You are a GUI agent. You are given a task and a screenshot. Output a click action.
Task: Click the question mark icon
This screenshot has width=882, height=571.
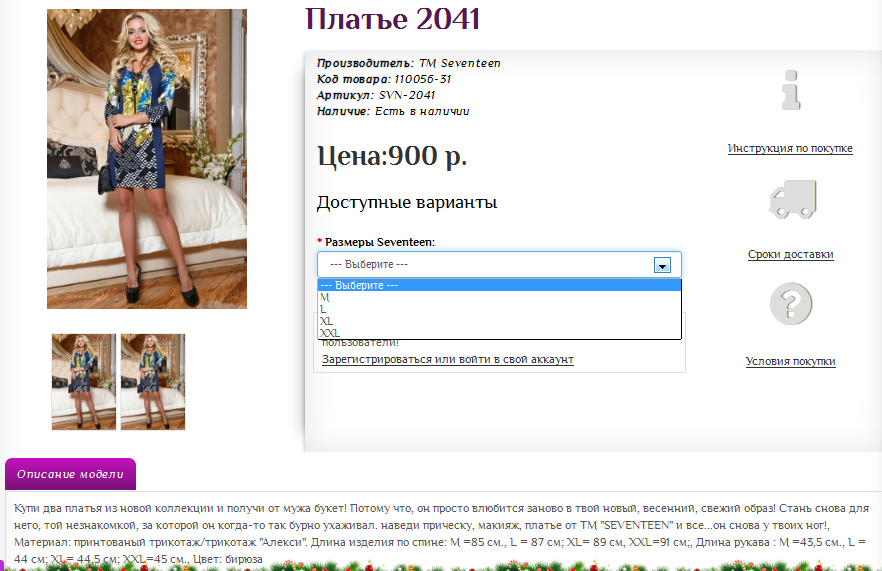tap(791, 304)
